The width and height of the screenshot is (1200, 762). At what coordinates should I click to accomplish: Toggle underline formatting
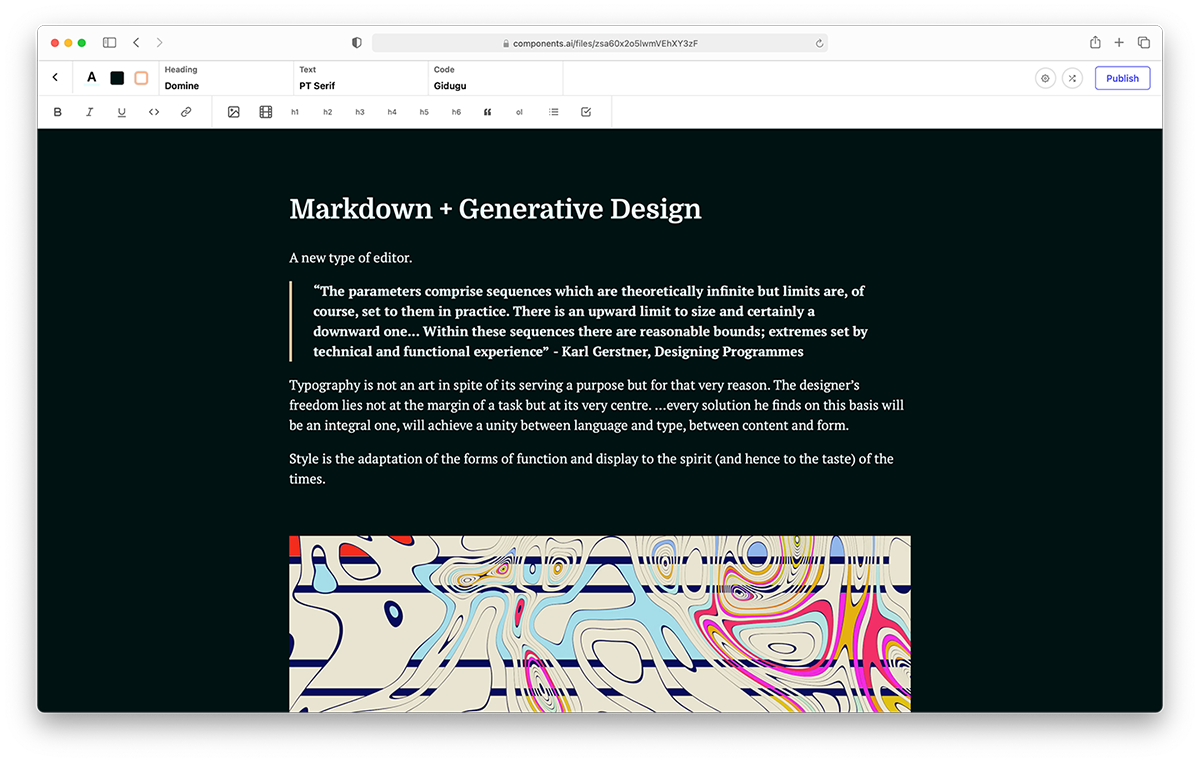tap(121, 112)
